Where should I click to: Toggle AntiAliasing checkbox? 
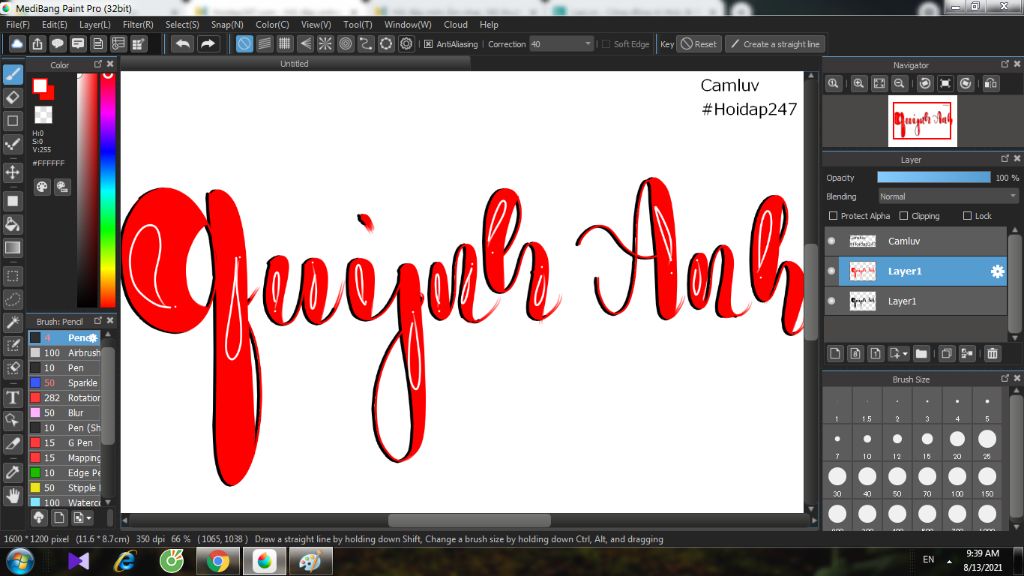pos(428,44)
